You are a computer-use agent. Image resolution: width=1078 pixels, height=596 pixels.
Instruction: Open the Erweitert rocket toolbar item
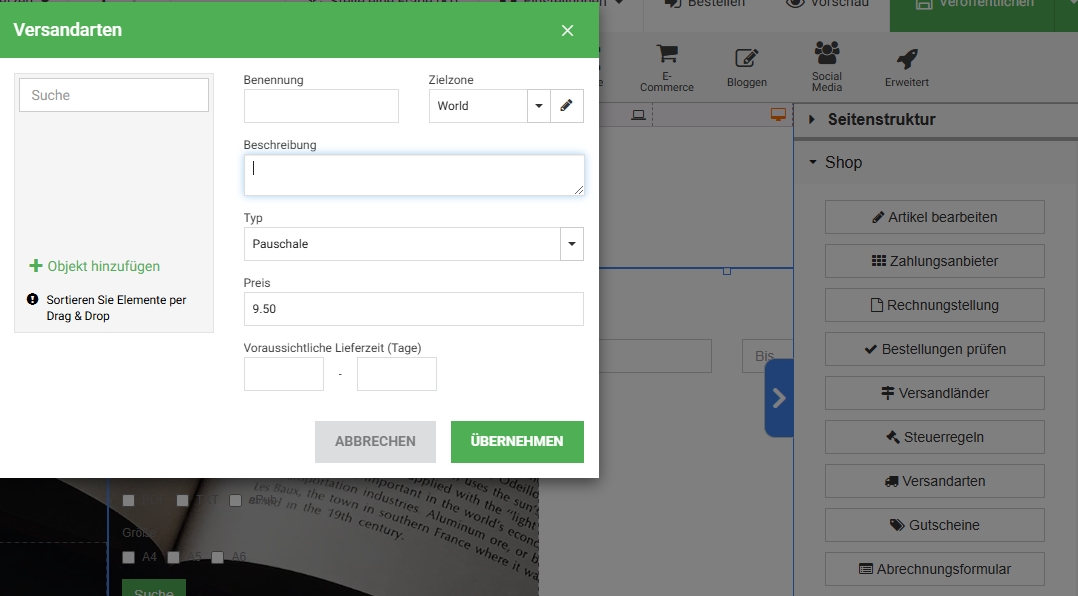click(906, 68)
